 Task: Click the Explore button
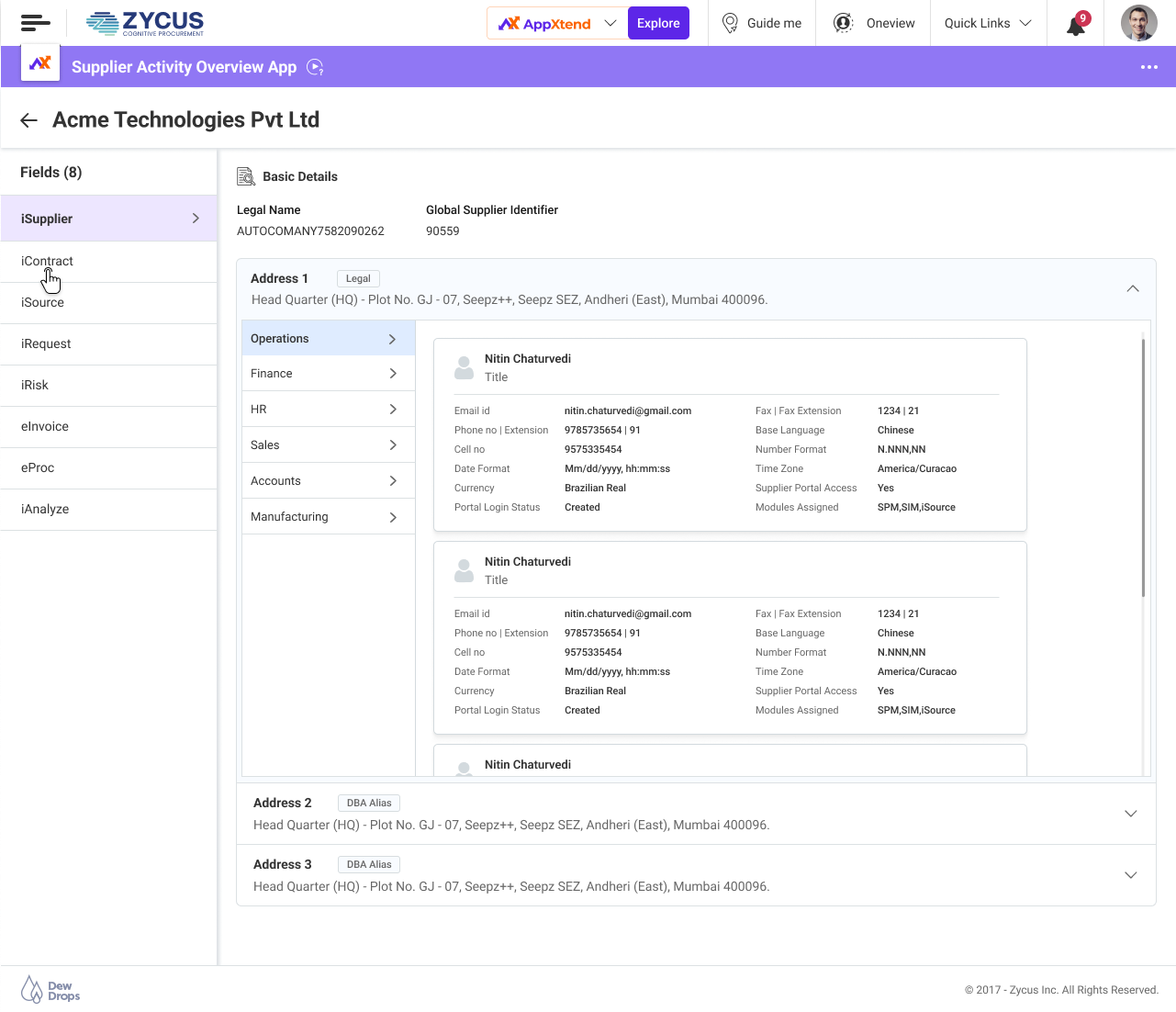coord(658,23)
